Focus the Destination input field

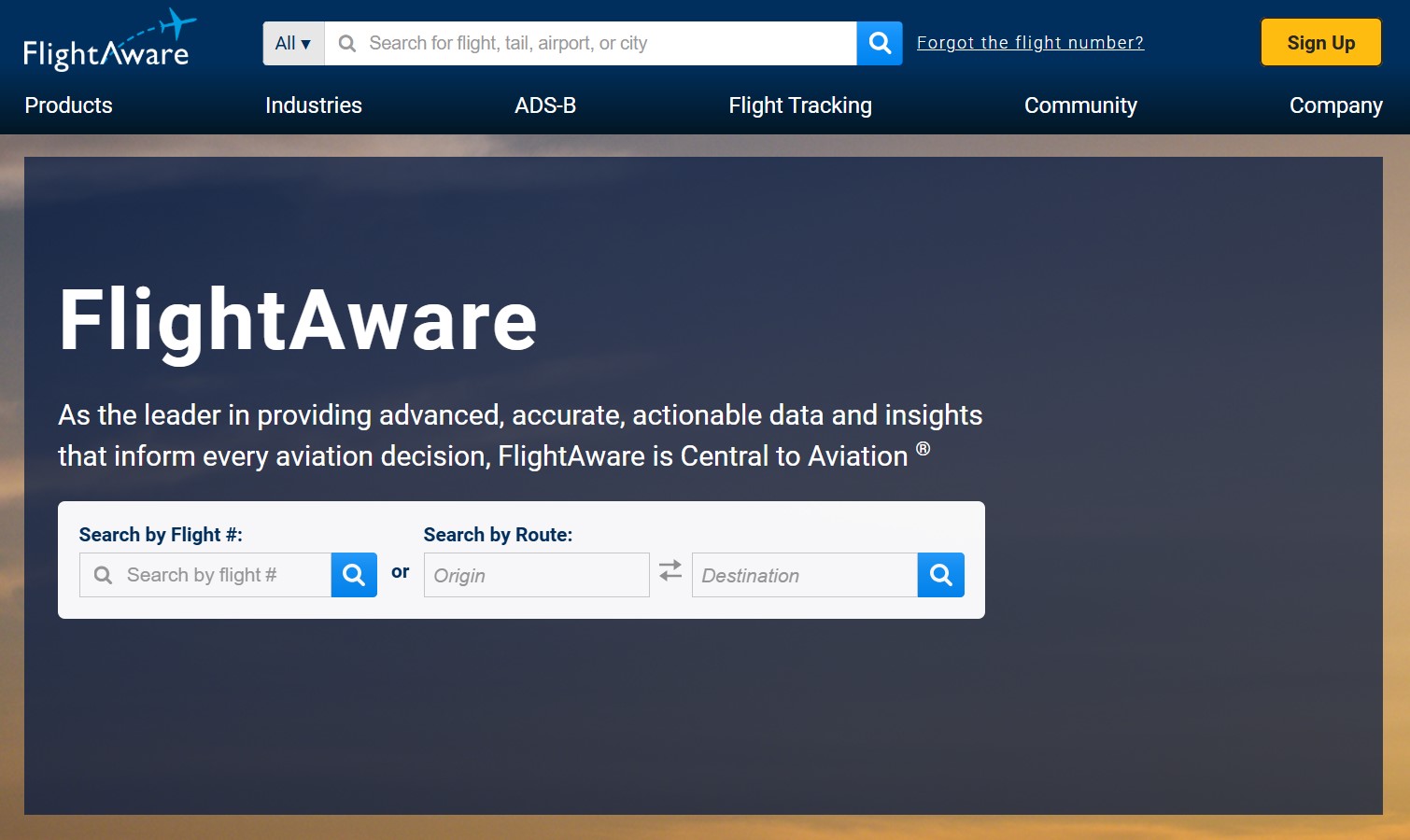(x=805, y=575)
